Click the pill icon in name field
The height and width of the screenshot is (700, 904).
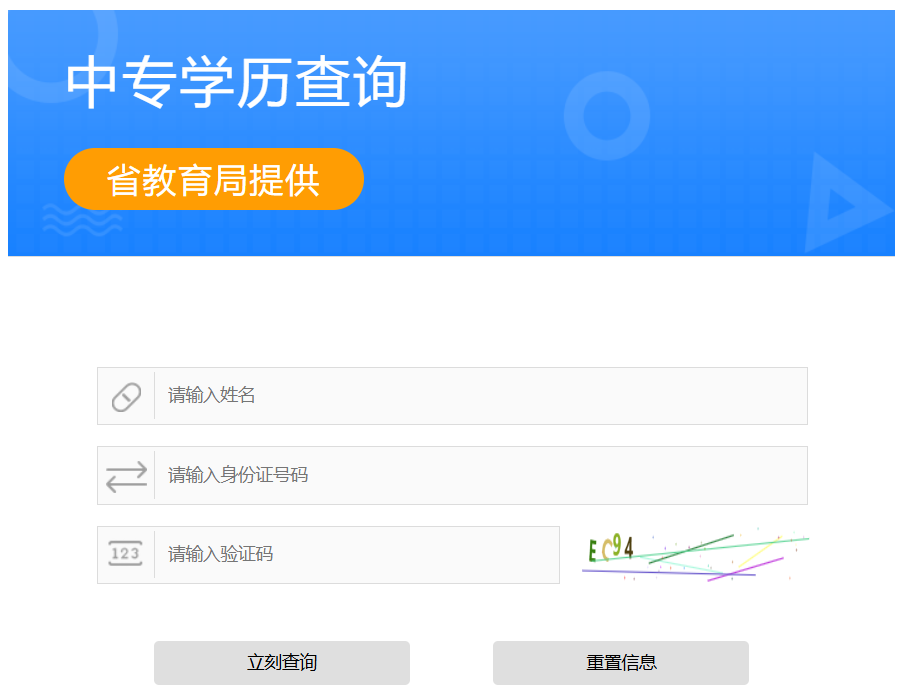126,396
